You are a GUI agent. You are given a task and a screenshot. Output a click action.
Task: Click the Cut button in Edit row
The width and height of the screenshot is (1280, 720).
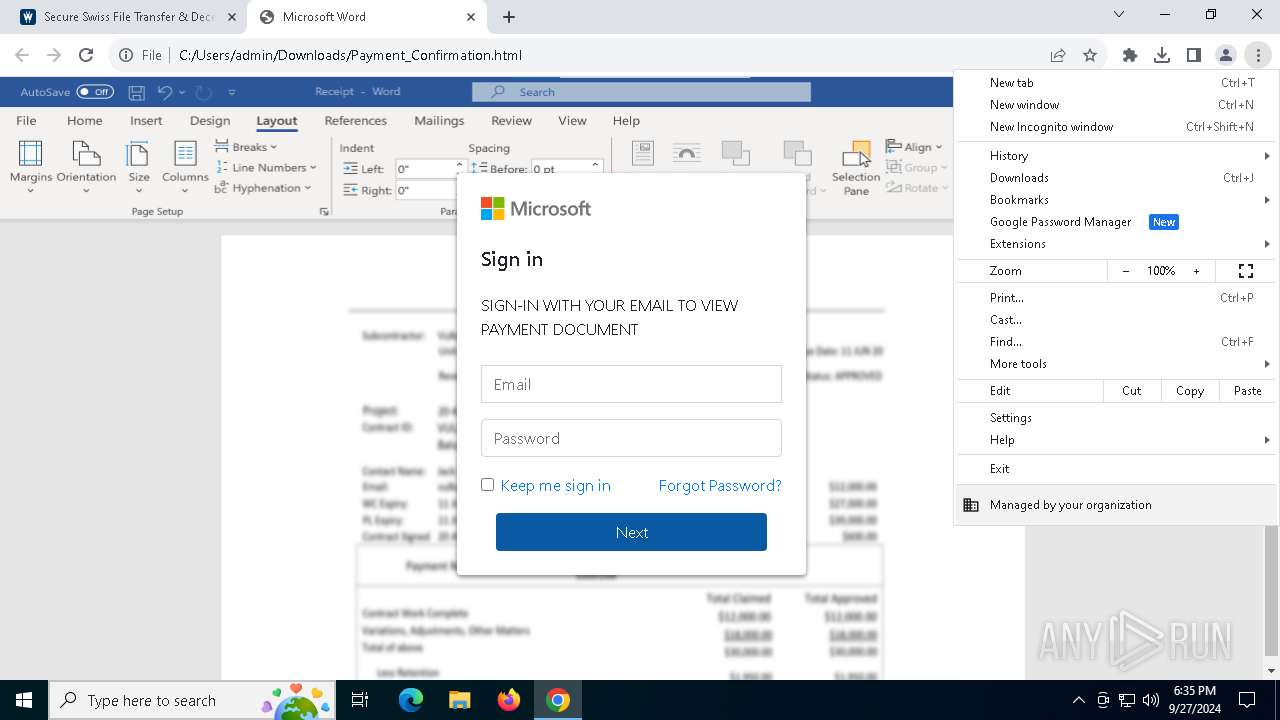(1132, 391)
